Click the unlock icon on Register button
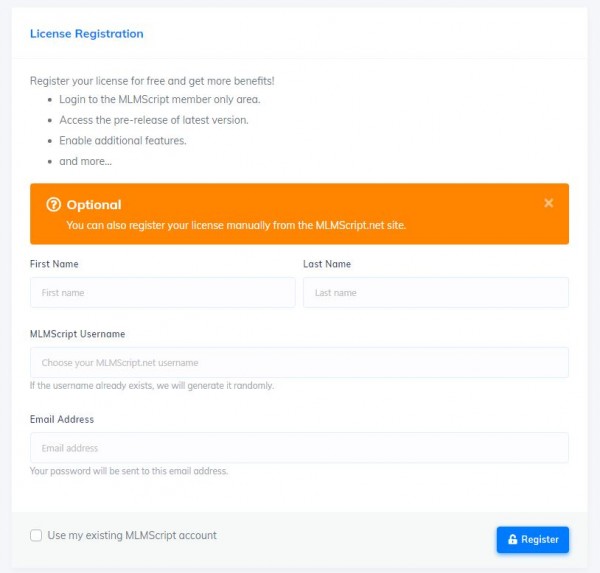 (x=512, y=539)
